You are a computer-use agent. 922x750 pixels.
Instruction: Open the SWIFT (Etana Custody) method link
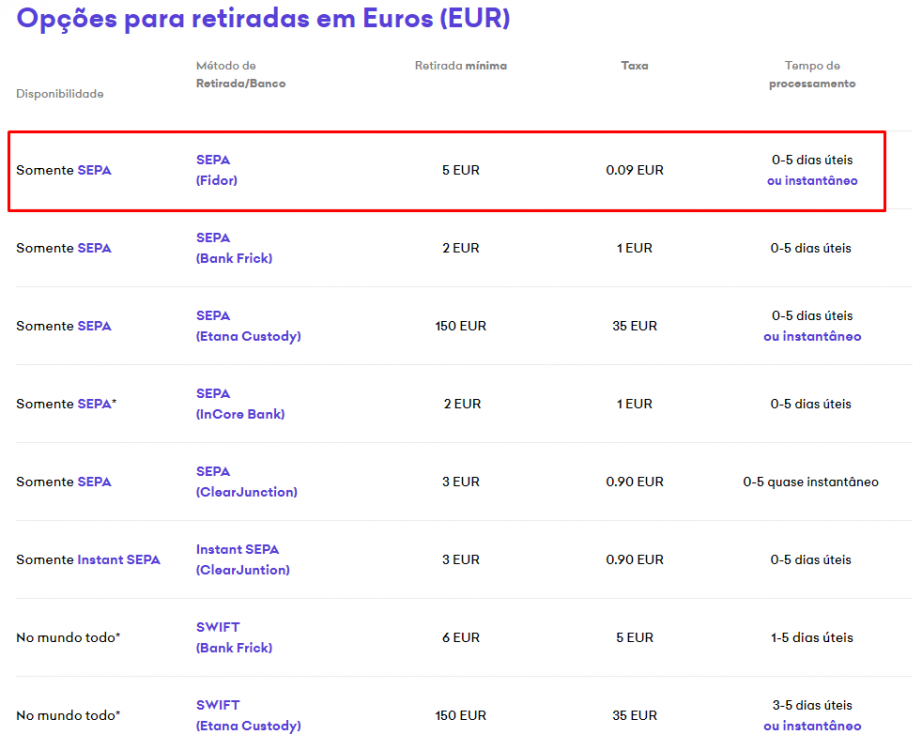click(248, 715)
